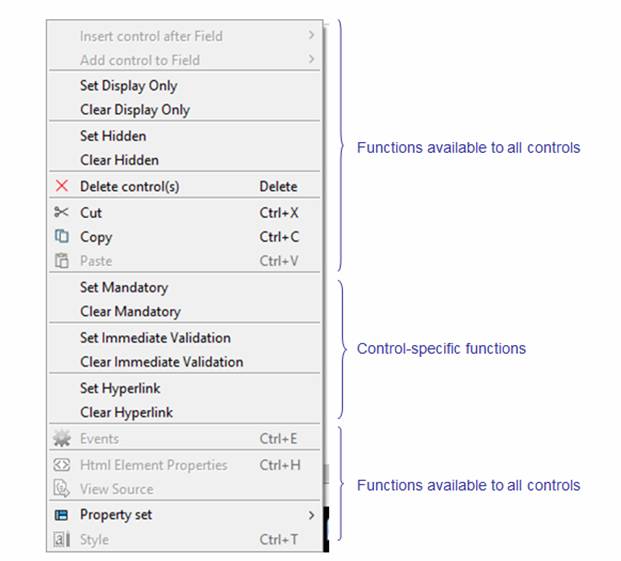The image size is (621, 561).
Task: Choose Clear Hidden from the menu
Action: [x=119, y=160]
